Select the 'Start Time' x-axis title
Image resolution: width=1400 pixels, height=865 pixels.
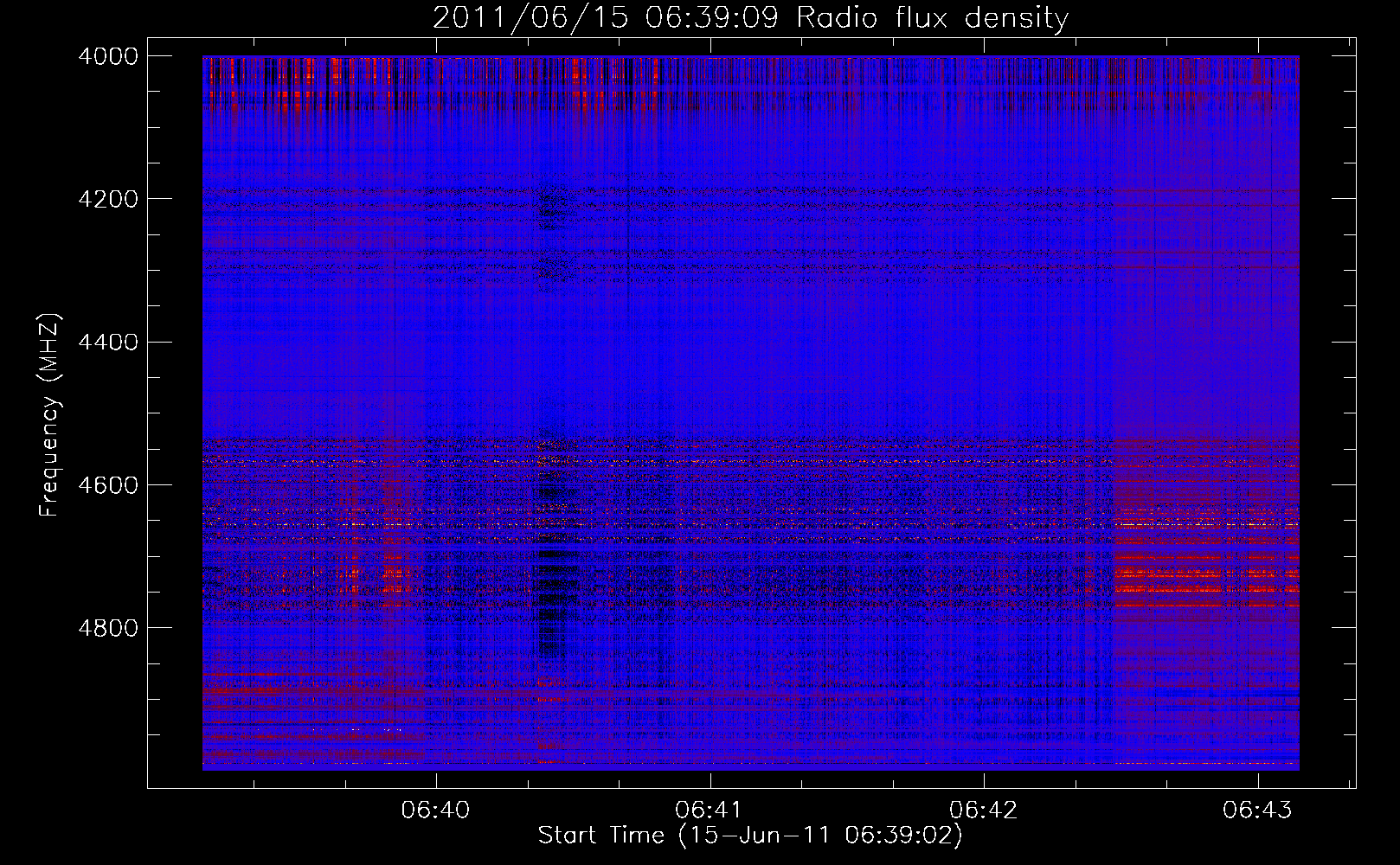pos(750,836)
